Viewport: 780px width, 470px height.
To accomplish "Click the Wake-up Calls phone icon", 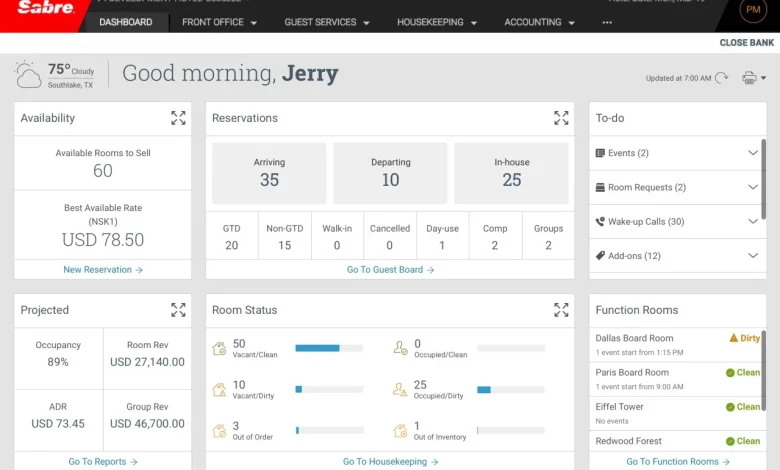I will (600, 221).
